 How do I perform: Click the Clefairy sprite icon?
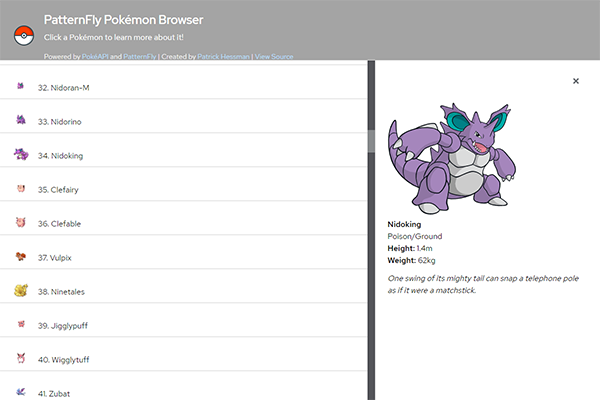(21, 189)
